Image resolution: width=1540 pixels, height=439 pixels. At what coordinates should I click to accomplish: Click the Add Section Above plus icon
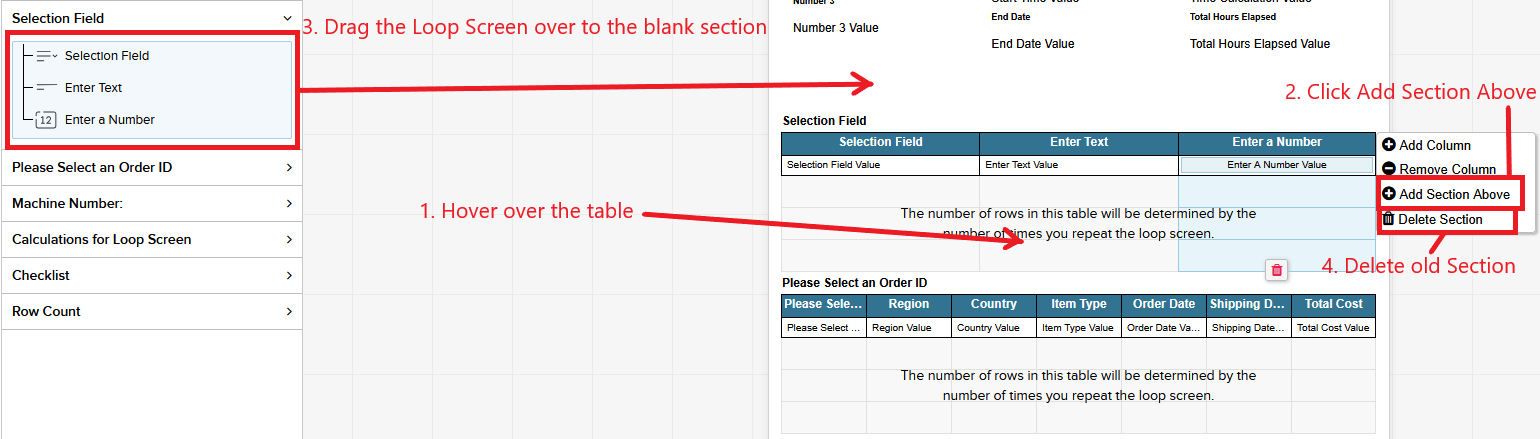[1389, 194]
